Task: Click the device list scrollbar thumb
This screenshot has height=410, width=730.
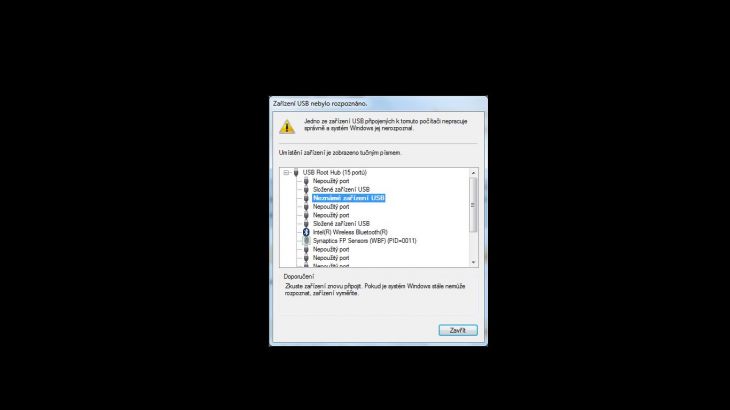Action: [x=473, y=205]
